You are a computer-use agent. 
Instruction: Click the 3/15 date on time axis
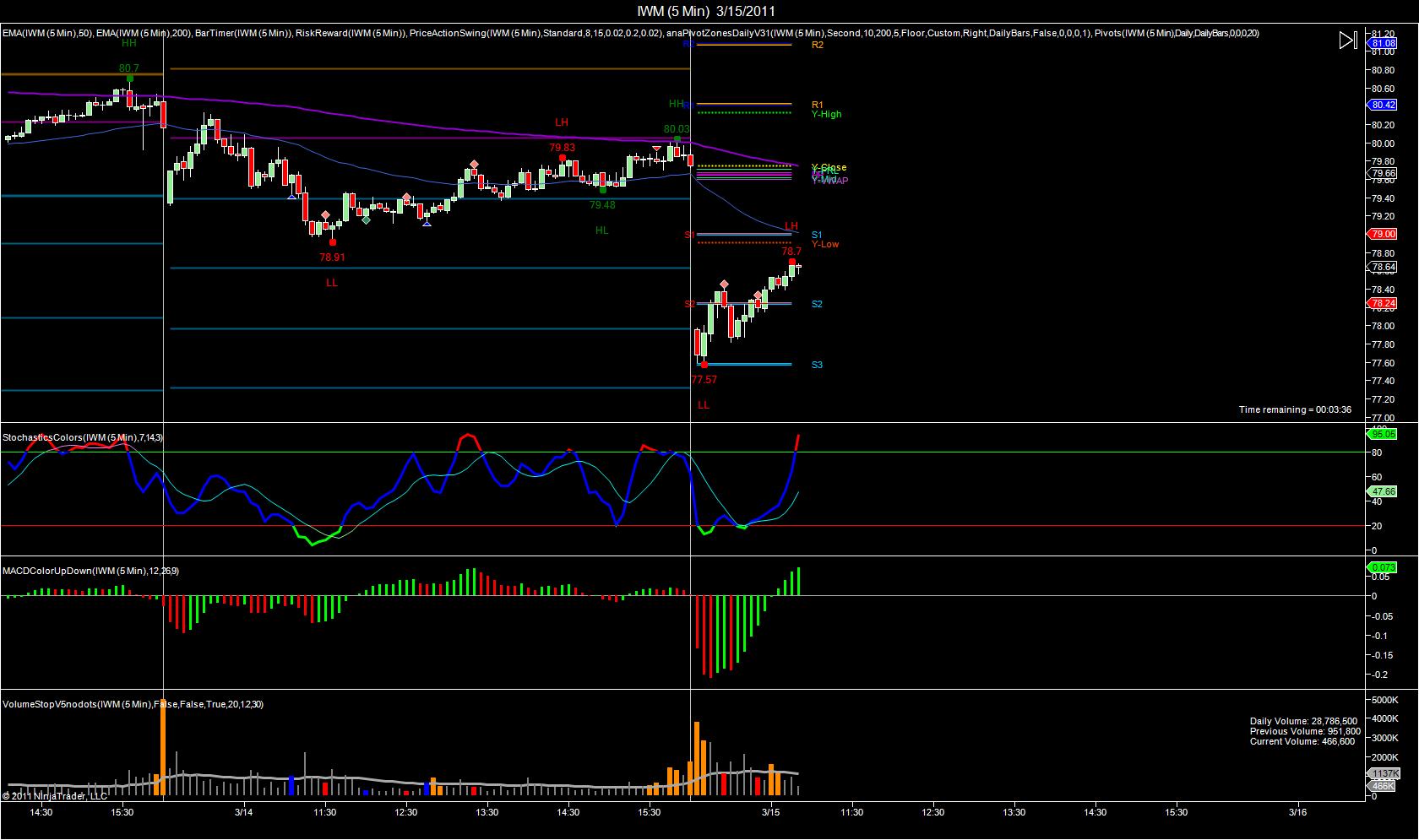pos(771,813)
